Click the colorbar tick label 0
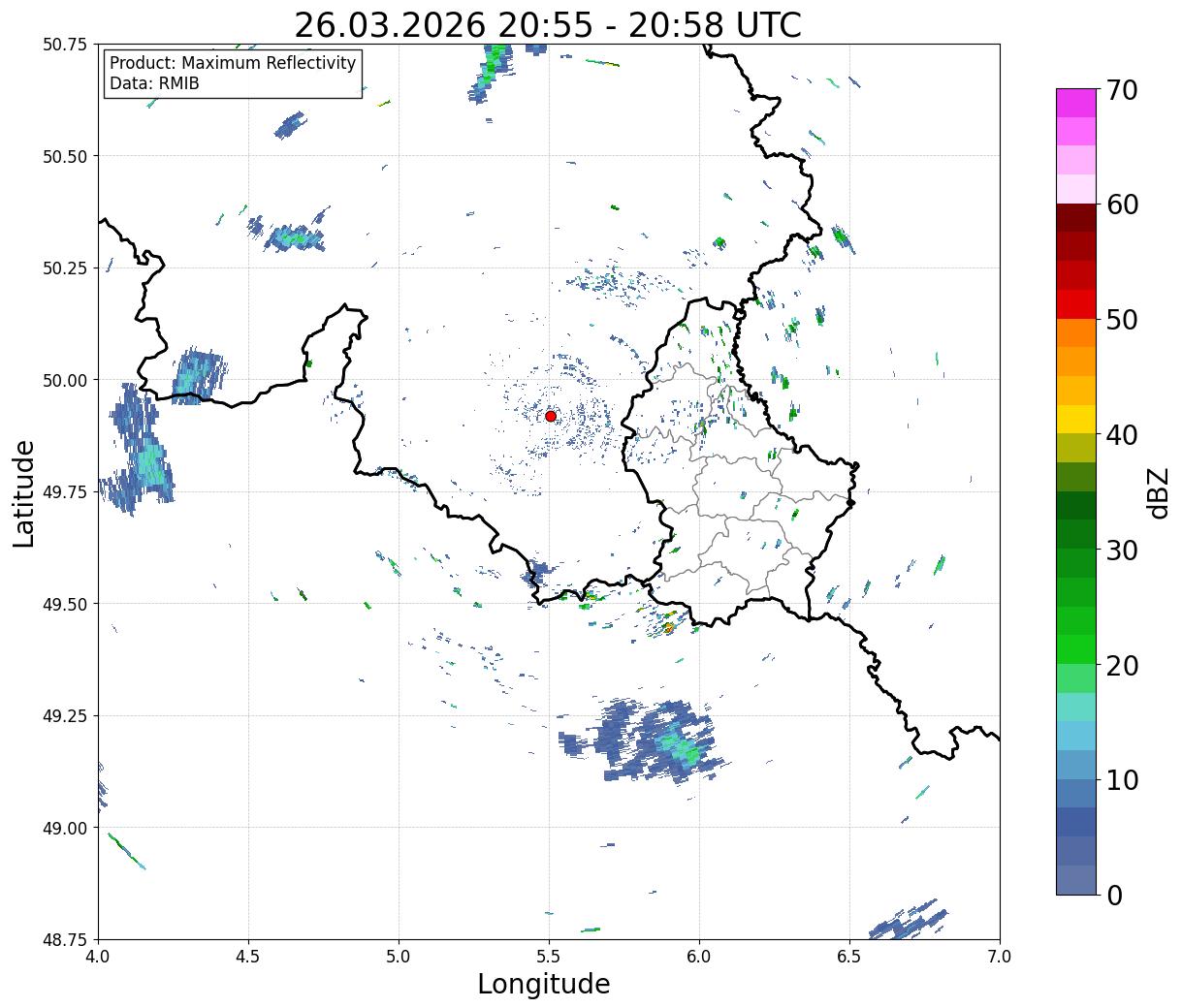 [x=1113, y=896]
